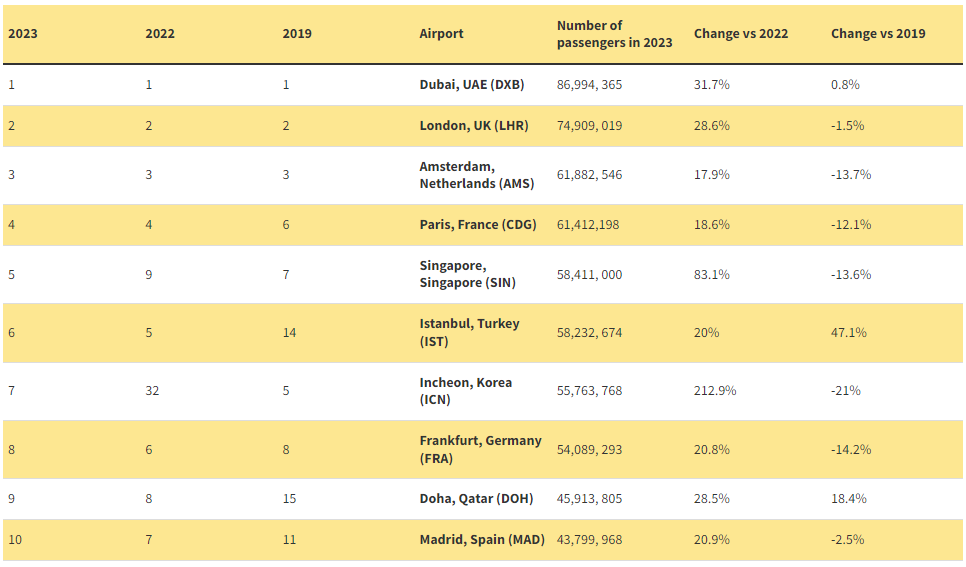This screenshot has height=567, width=966.
Task: Select the 'Incheon, Korea (ICN)' cell
Action: 466,391
